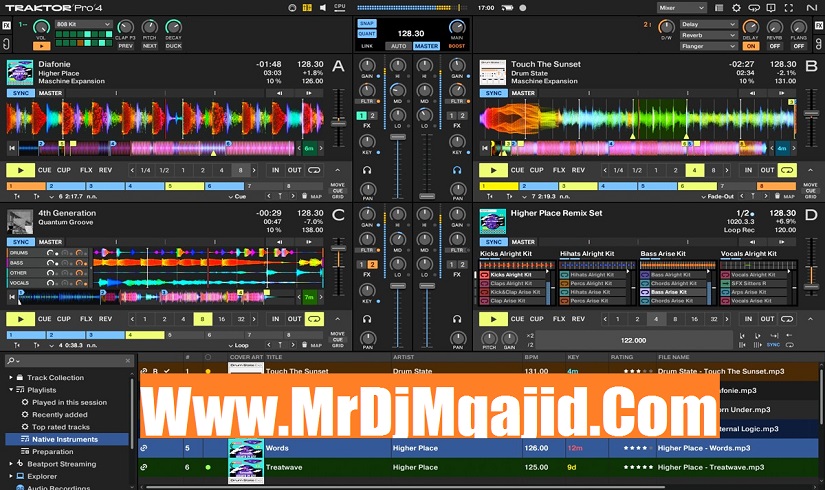Toggle SYNC on Deck A
Viewport: 825px width, 490px height.
pyautogui.click(x=21, y=93)
